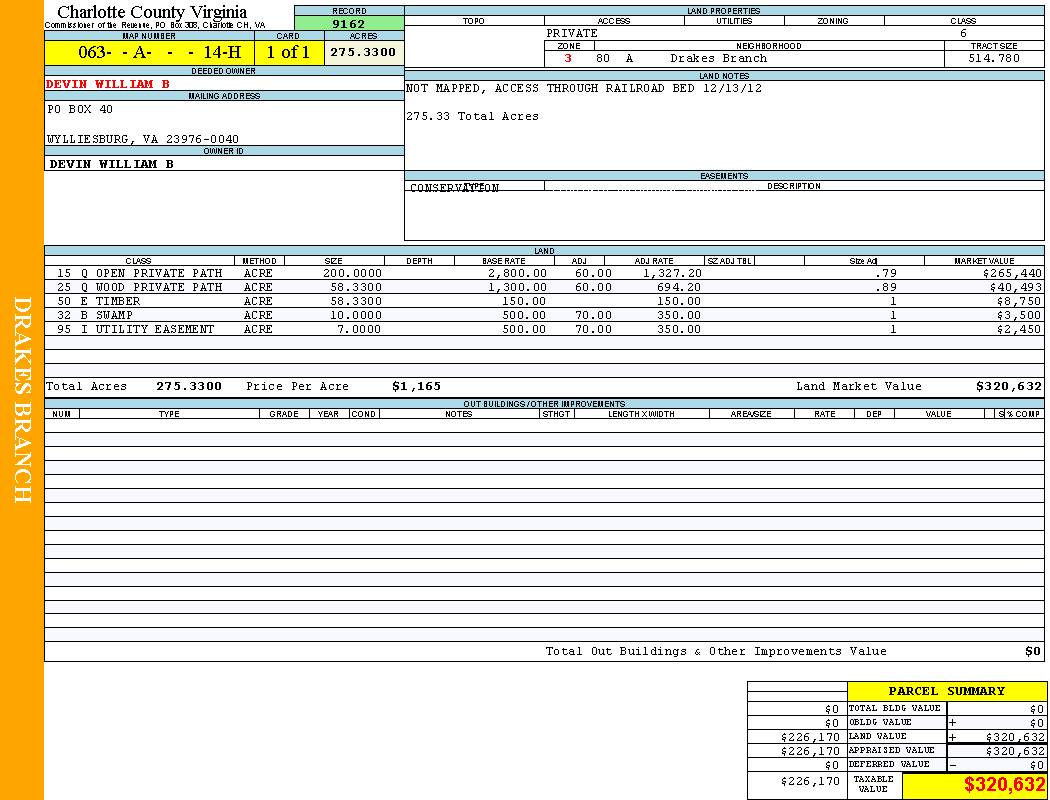Click the orange DRAKES BRANCH side banner
The image size is (1050, 800).
22,400
